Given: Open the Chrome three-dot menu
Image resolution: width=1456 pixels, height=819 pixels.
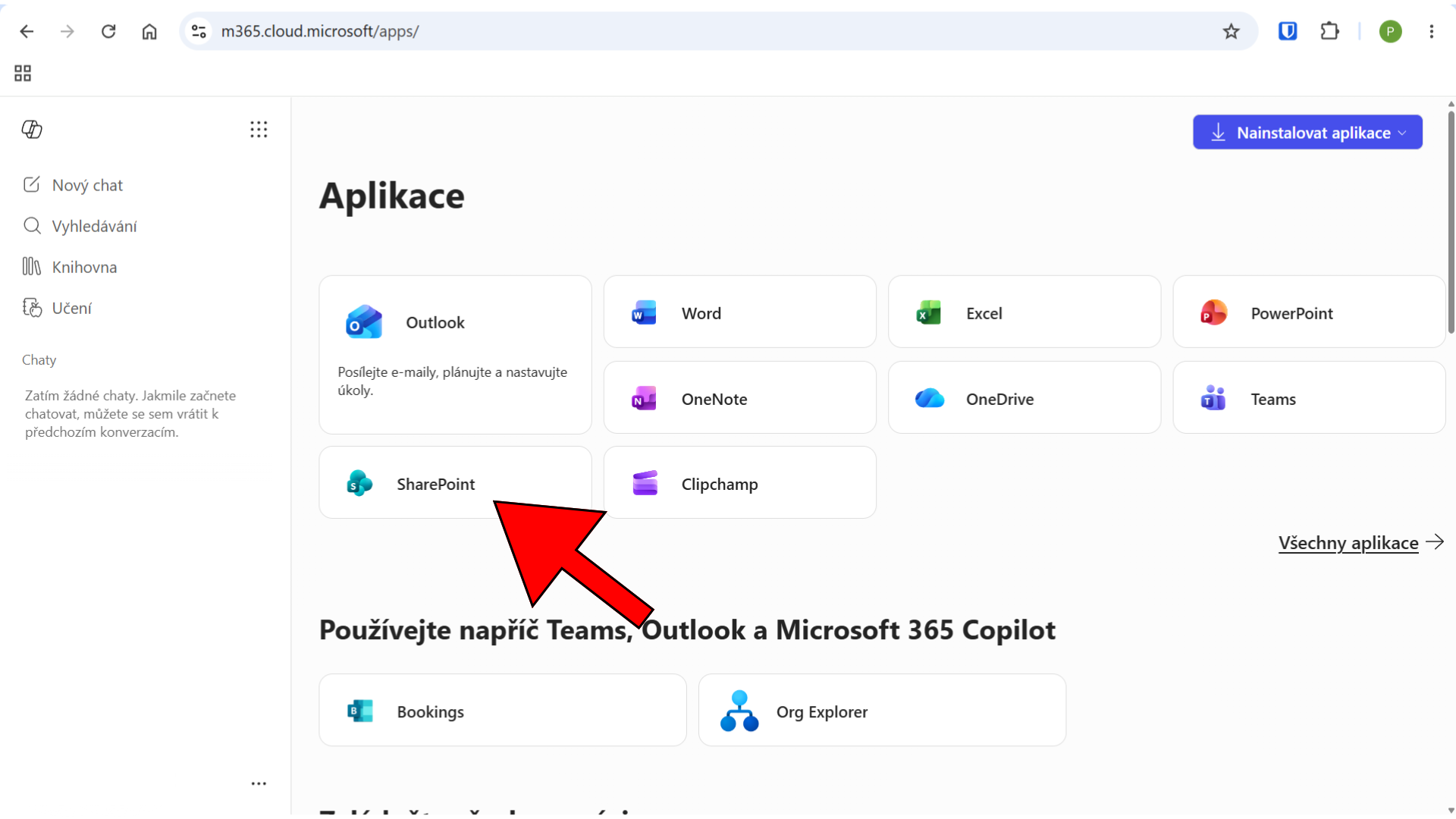Looking at the screenshot, I should coord(1431,31).
